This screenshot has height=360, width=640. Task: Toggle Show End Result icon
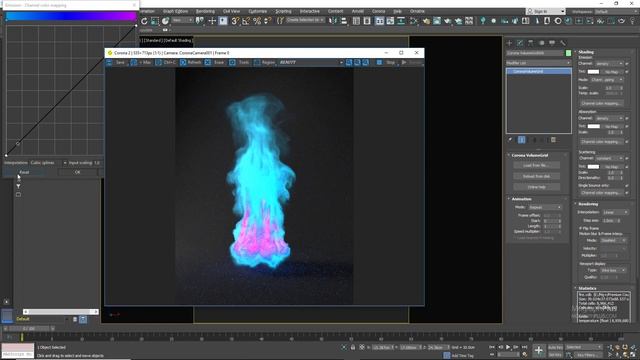pyautogui.click(x=522, y=140)
